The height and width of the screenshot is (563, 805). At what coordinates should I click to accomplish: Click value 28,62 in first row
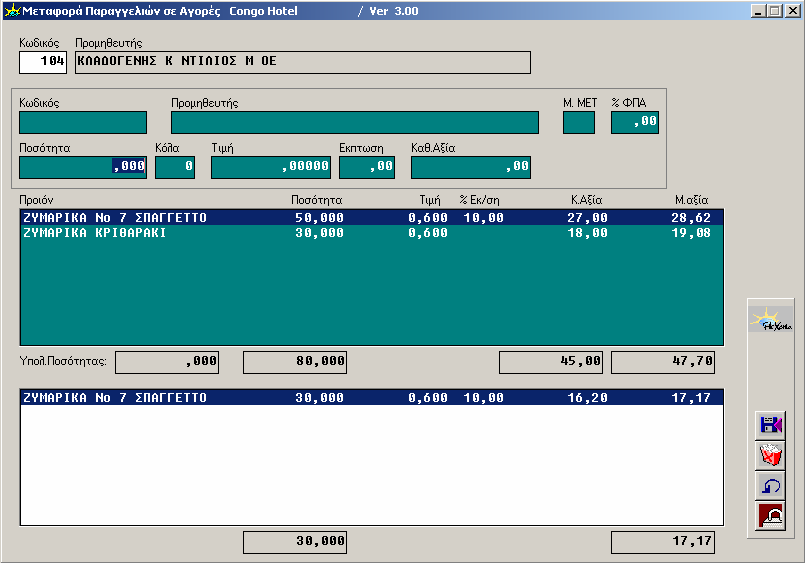coord(691,218)
